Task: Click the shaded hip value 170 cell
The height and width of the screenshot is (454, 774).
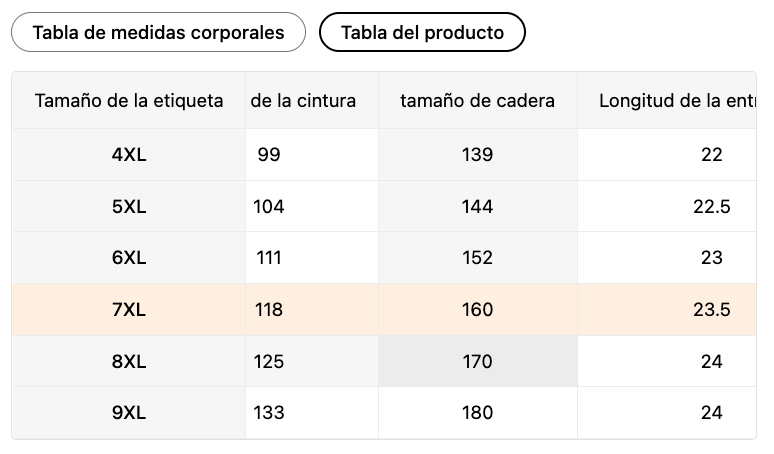Action: point(478,362)
